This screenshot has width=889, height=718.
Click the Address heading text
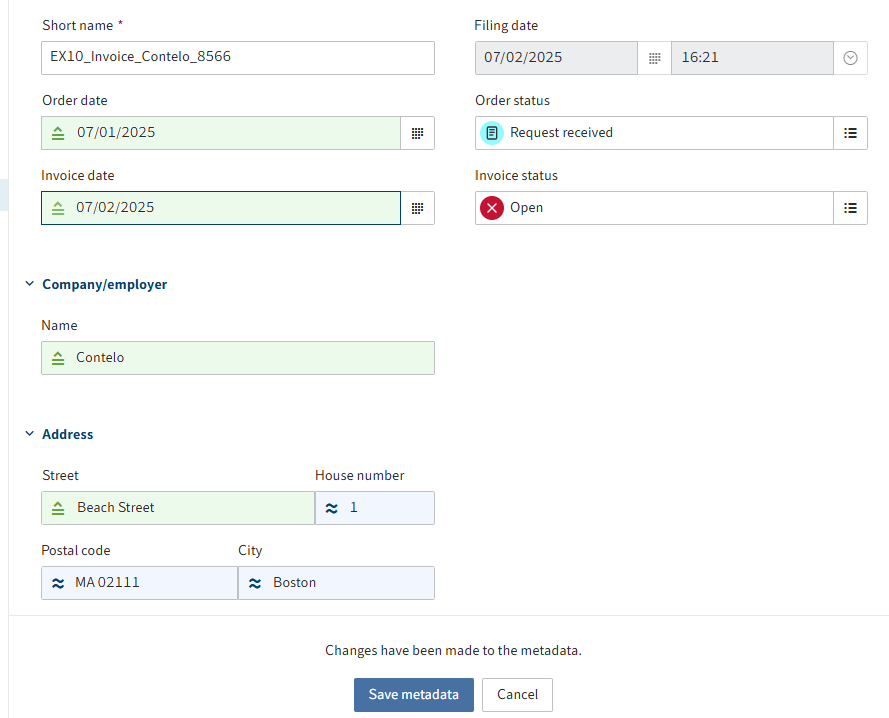(x=67, y=434)
